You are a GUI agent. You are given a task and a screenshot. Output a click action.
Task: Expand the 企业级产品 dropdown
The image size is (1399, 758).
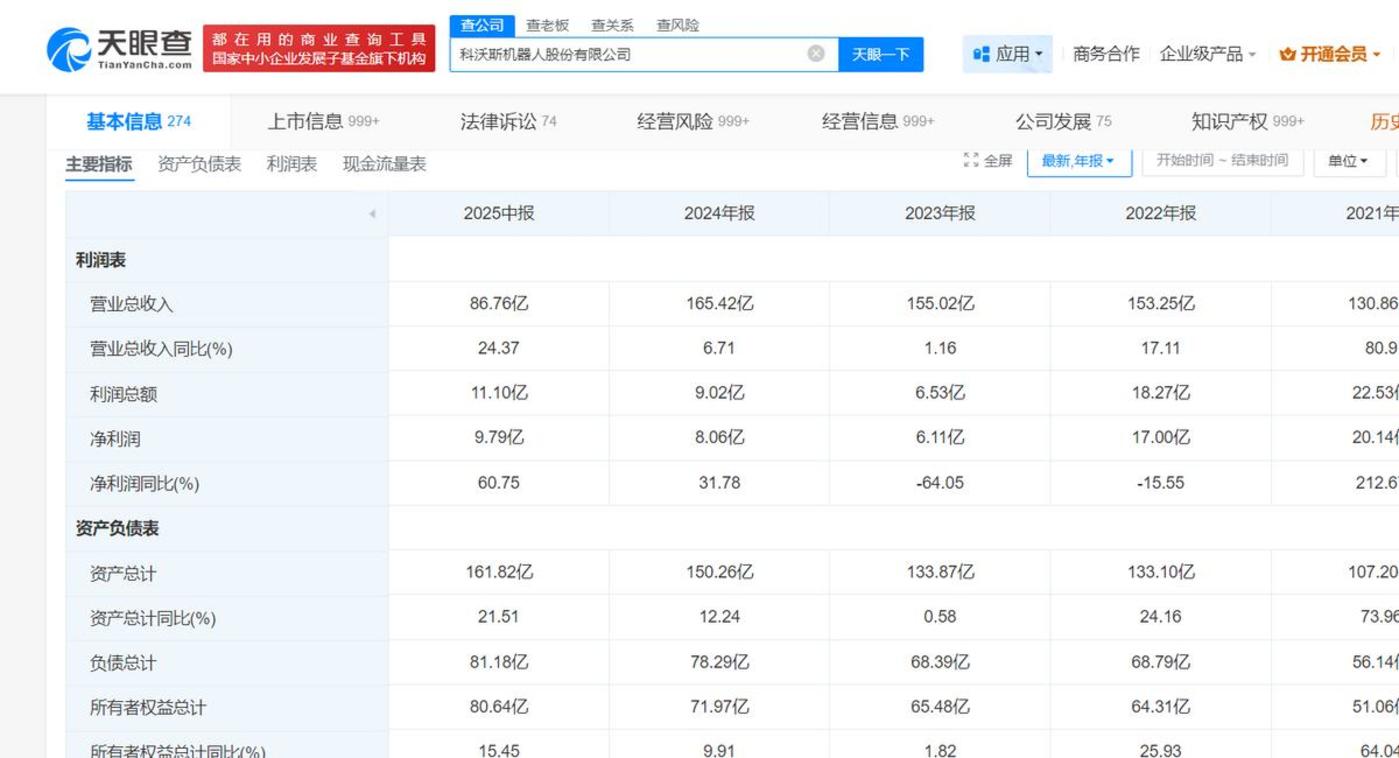tap(1207, 54)
